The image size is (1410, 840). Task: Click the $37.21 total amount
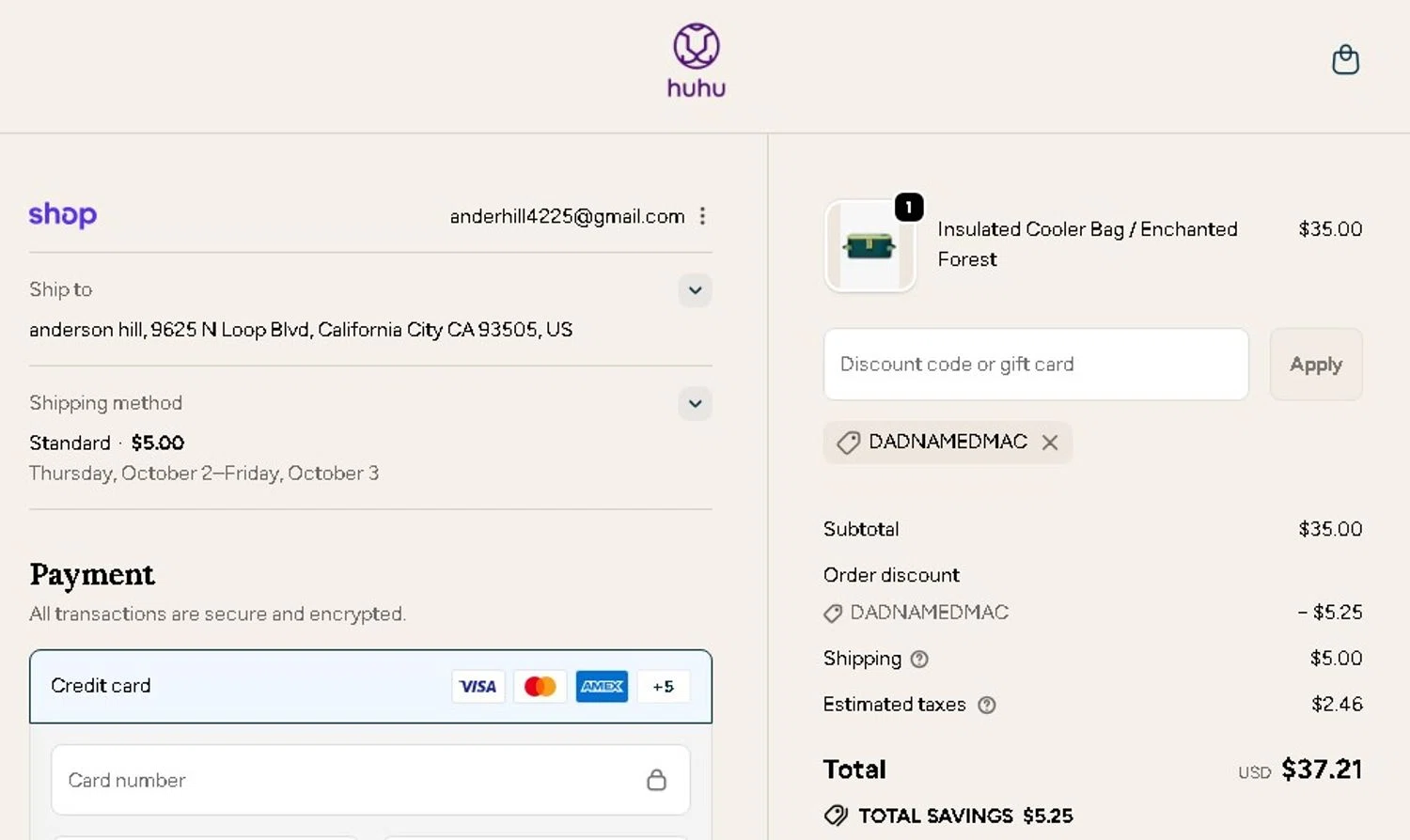(1322, 770)
